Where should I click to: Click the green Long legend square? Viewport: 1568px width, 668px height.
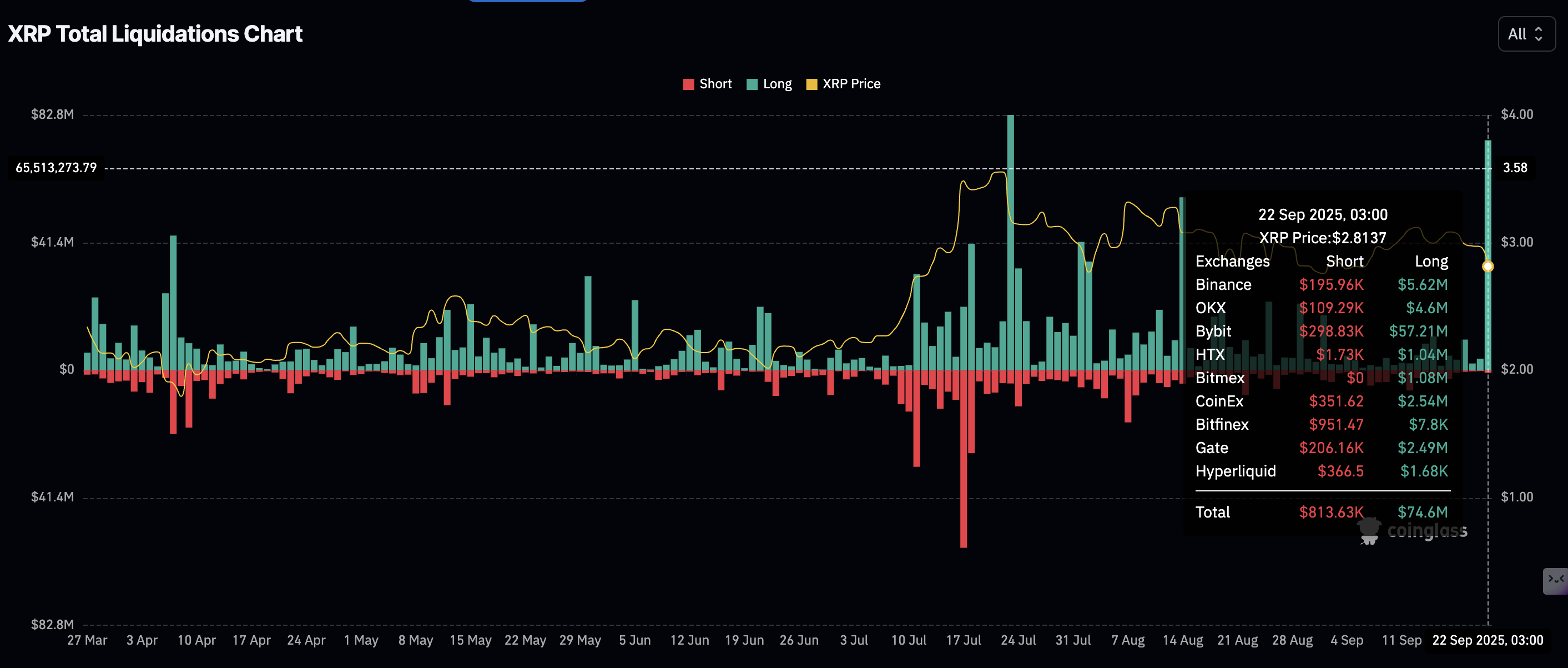click(752, 84)
